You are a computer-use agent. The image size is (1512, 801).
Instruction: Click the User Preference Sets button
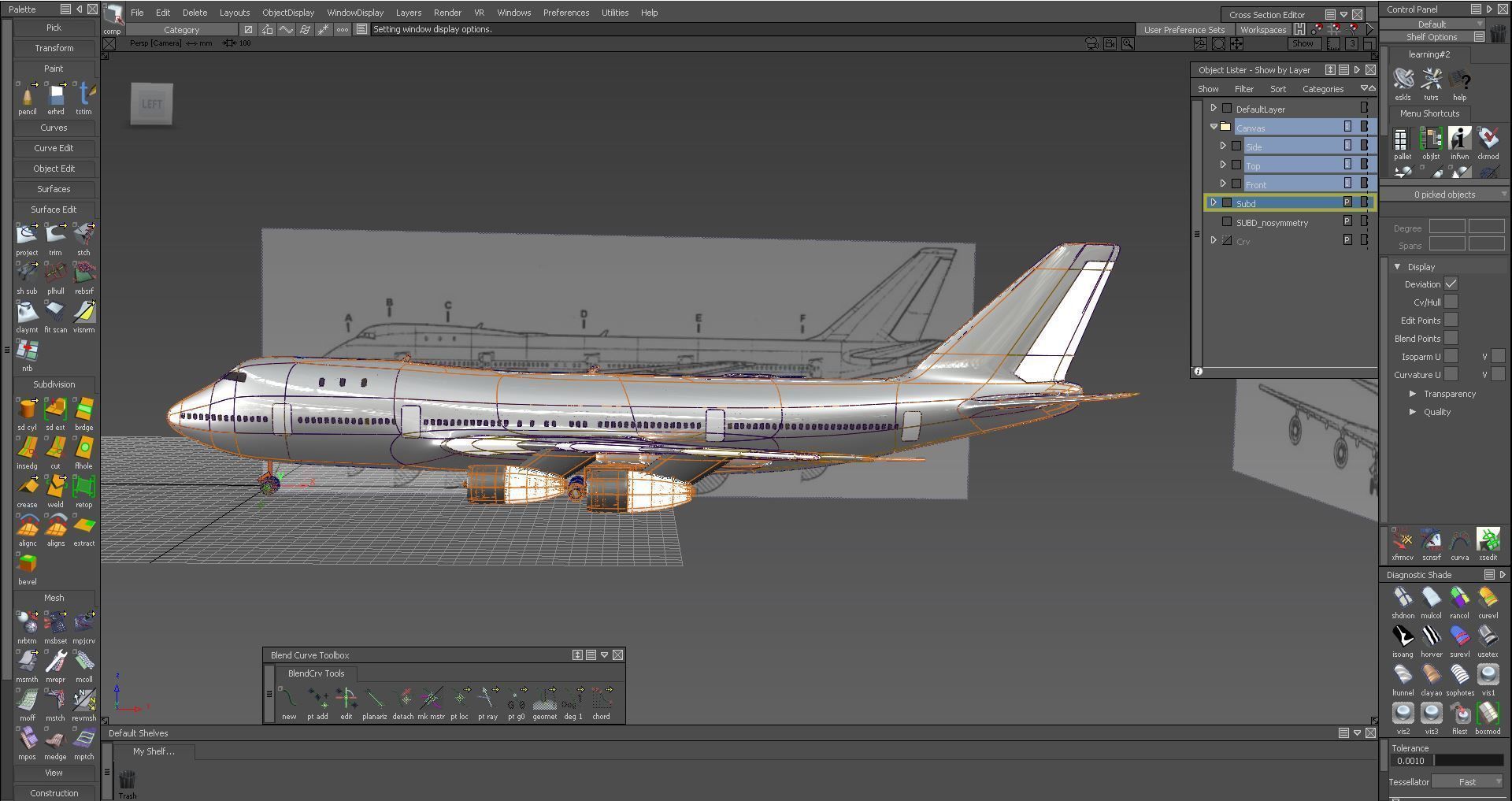pyautogui.click(x=1184, y=30)
